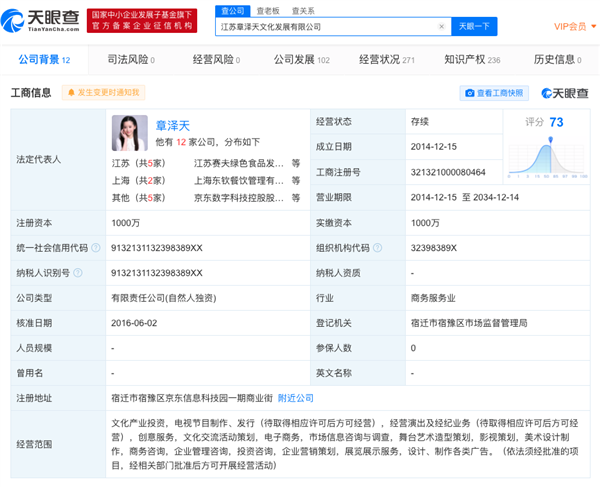Open the VIP会员 dropdown menu
Image resolution: width=600 pixels, height=487 pixels.
(x=574, y=26)
